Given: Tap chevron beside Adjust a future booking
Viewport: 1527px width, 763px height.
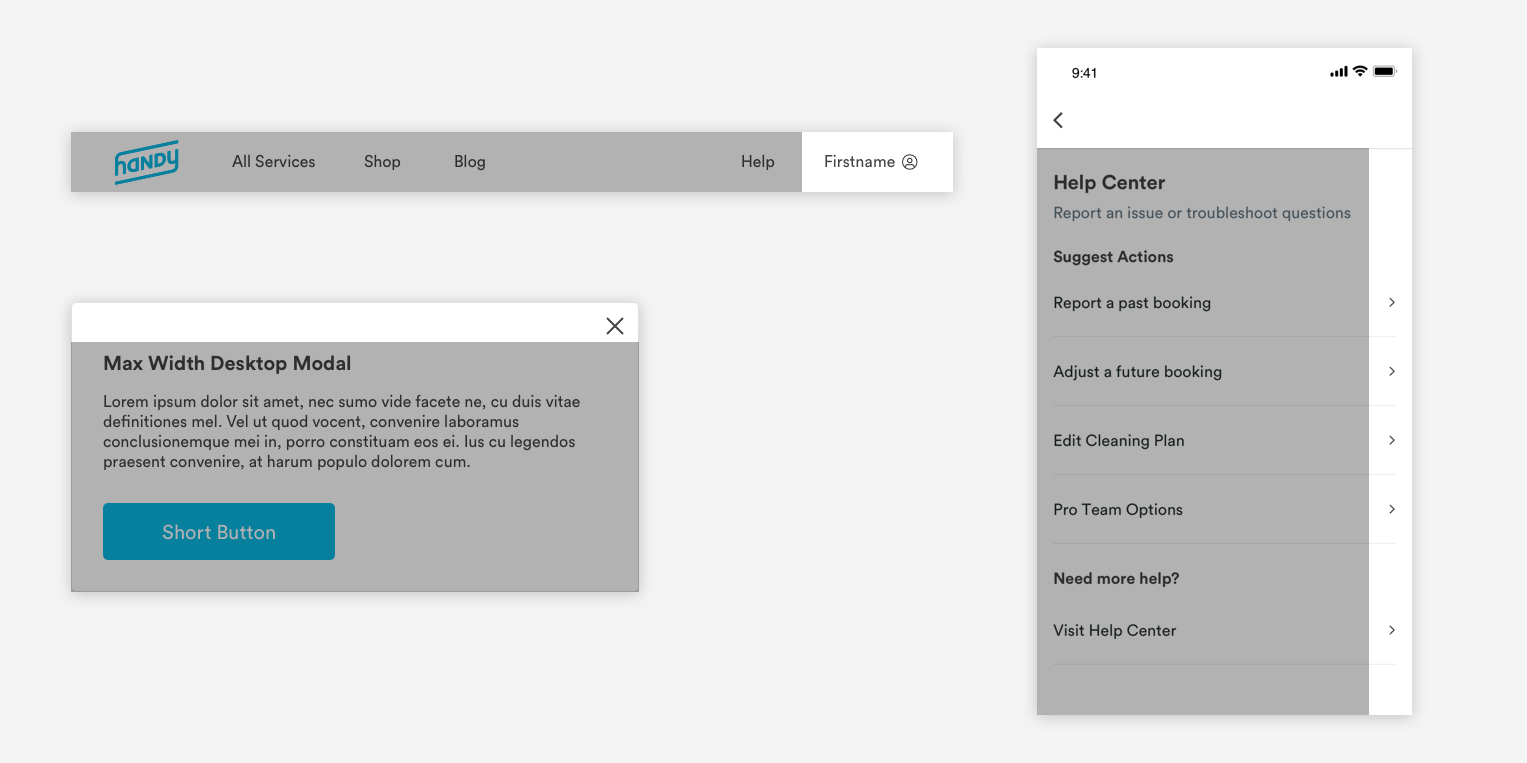Looking at the screenshot, I should point(1392,371).
